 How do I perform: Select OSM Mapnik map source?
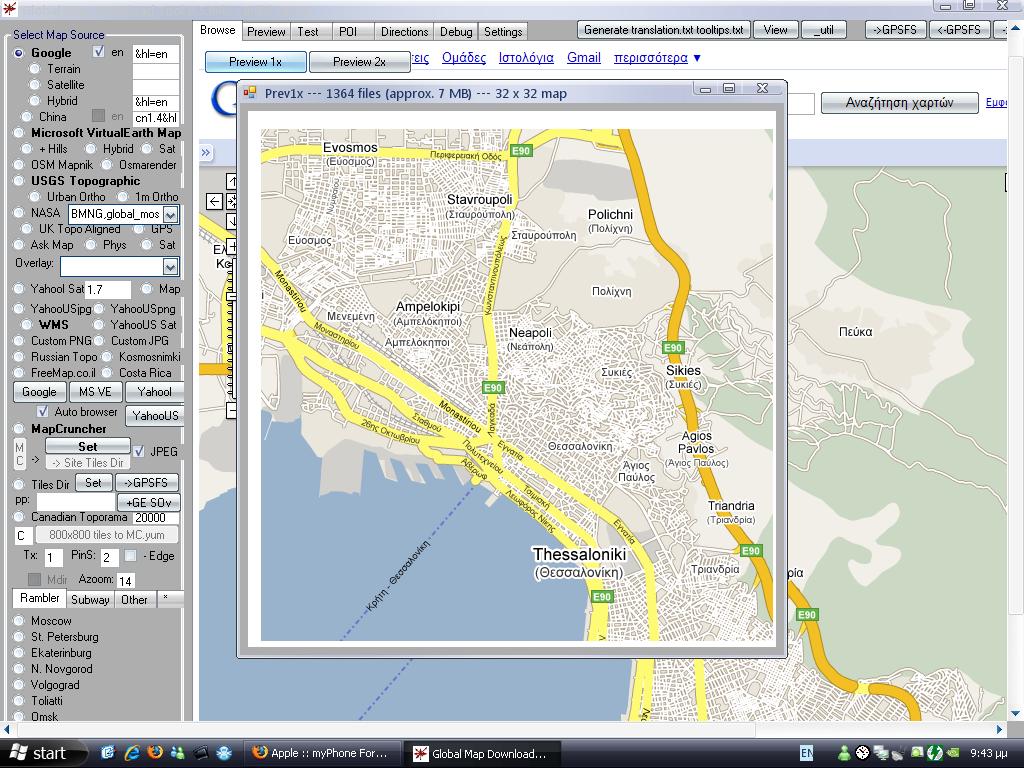[x=19, y=165]
